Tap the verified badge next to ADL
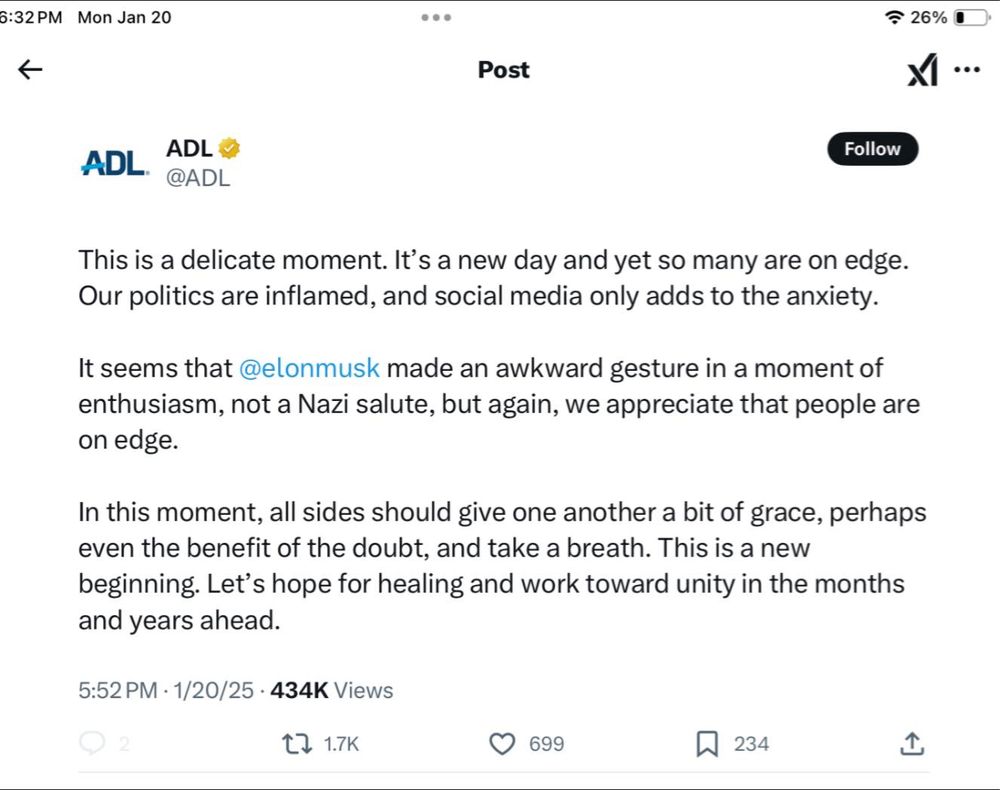This screenshot has width=1000, height=790. point(229,146)
